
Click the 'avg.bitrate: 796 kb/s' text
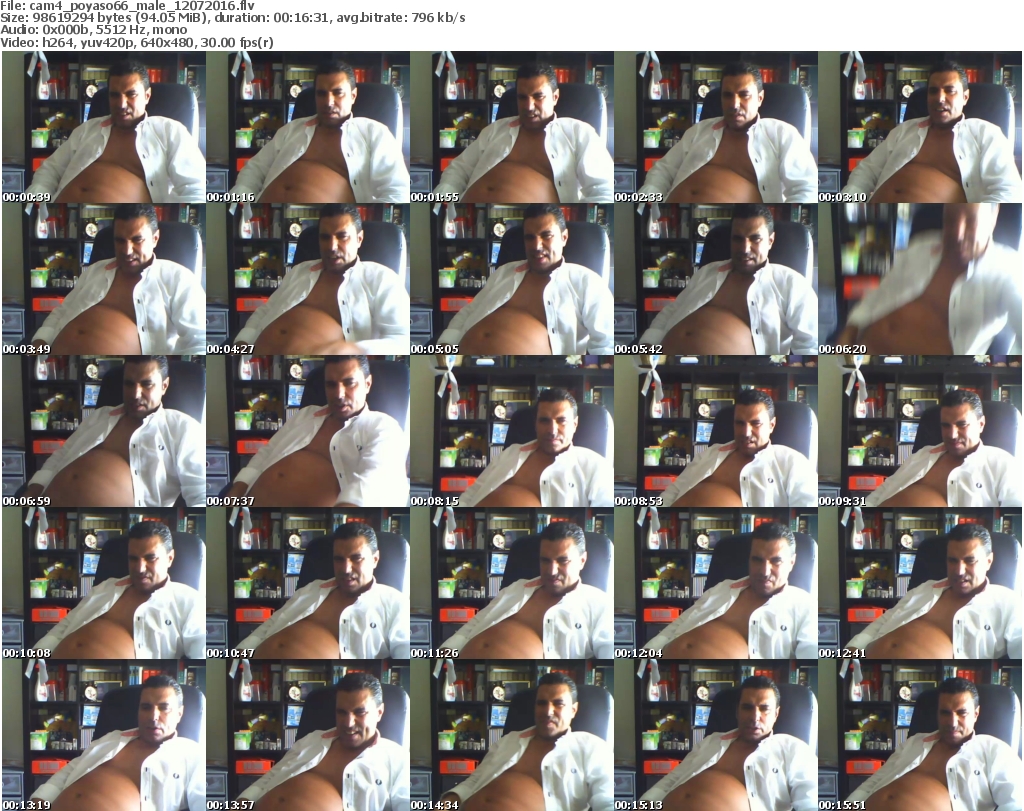401,18
